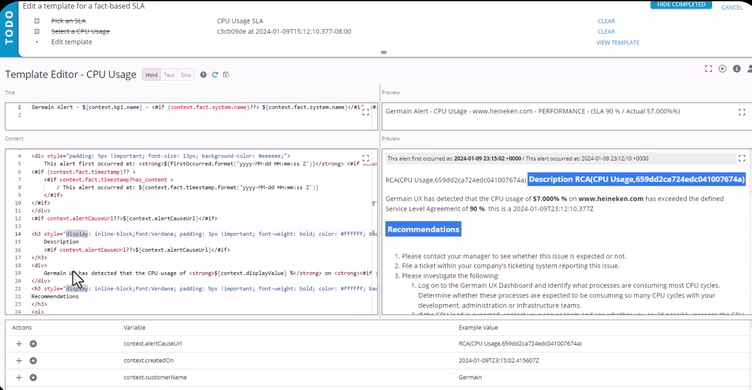This screenshot has width=752, height=390.
Task: Toggle the Pick an SLA completed checkbox
Action: click(x=37, y=21)
